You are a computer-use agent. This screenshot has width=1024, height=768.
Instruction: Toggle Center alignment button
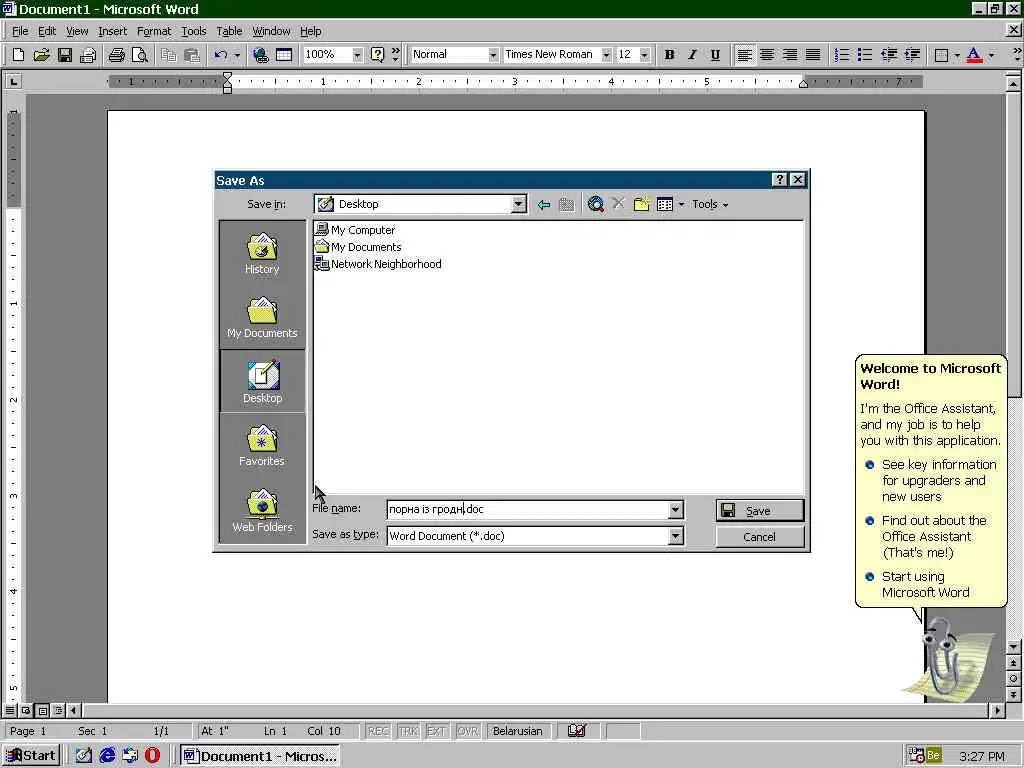(x=767, y=55)
